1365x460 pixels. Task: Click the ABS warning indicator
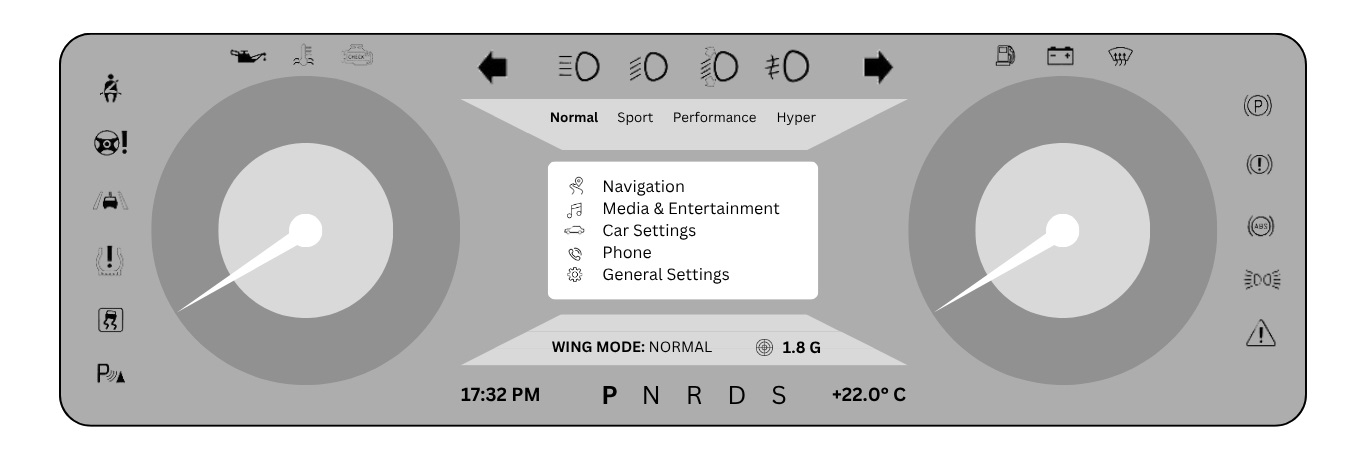pos(1257,227)
